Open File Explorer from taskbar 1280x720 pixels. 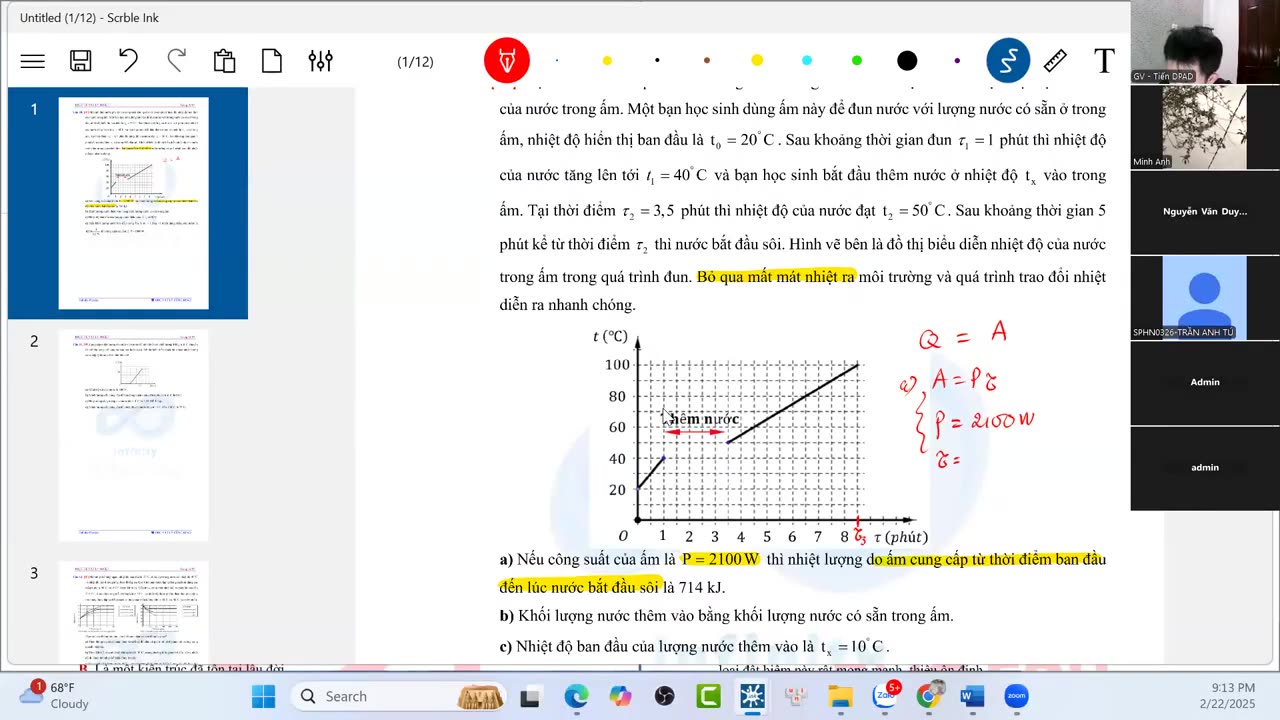tap(840, 696)
